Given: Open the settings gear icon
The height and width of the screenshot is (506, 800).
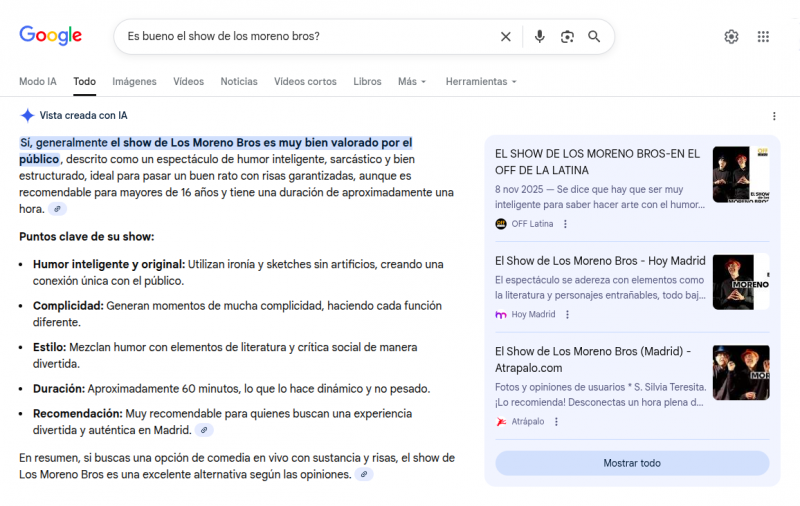Looking at the screenshot, I should tap(731, 37).
